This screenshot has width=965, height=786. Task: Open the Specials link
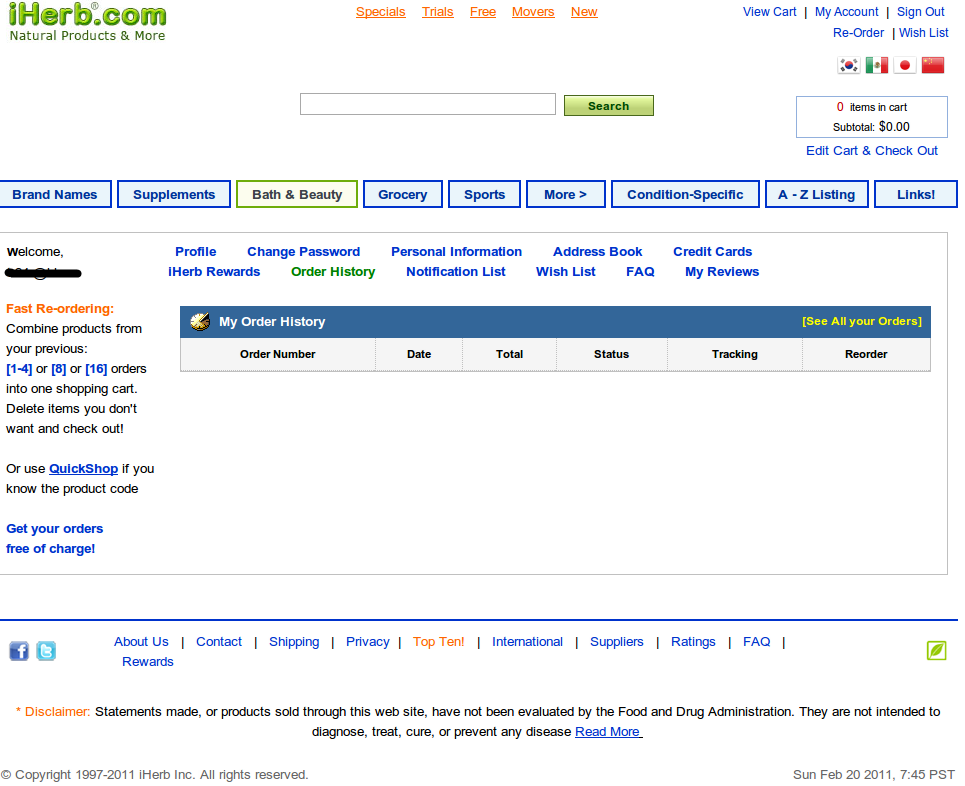(x=380, y=12)
